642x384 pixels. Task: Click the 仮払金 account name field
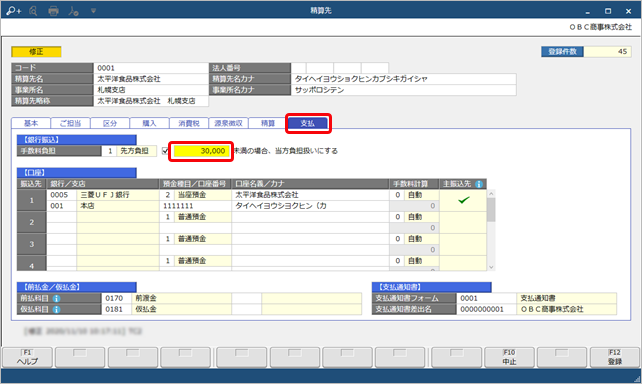pos(181,309)
